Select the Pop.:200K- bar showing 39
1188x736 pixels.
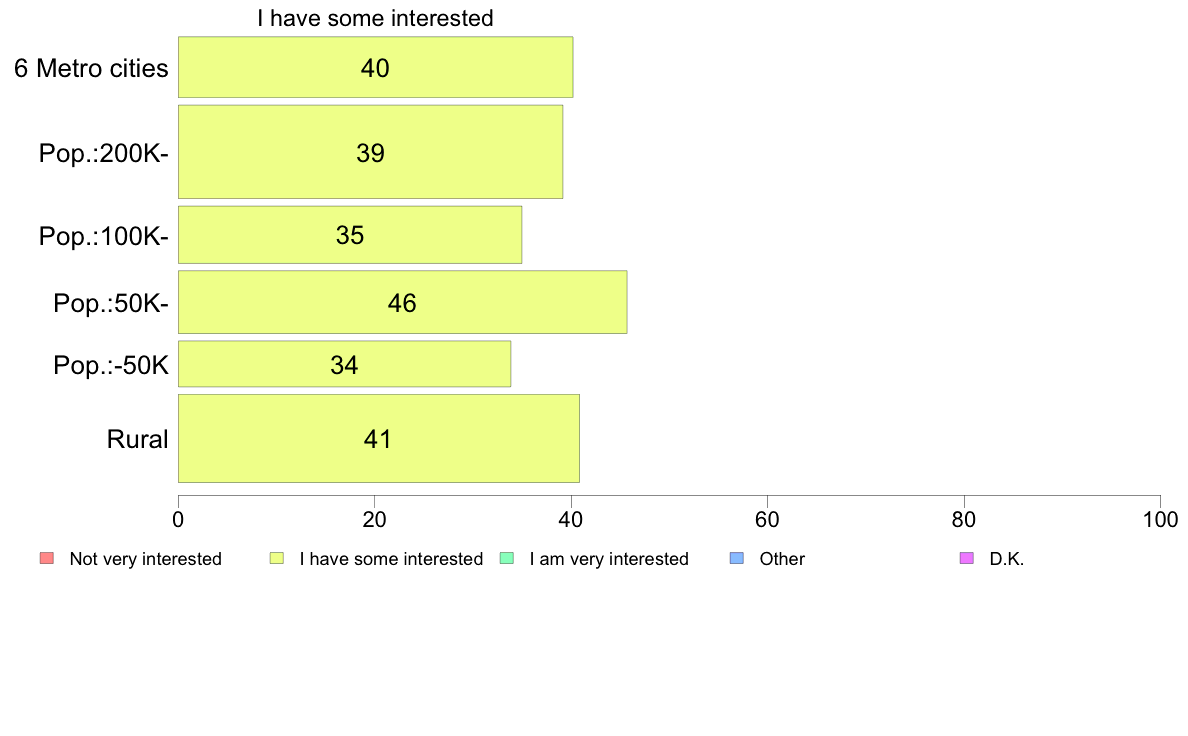pyautogui.click(x=370, y=152)
